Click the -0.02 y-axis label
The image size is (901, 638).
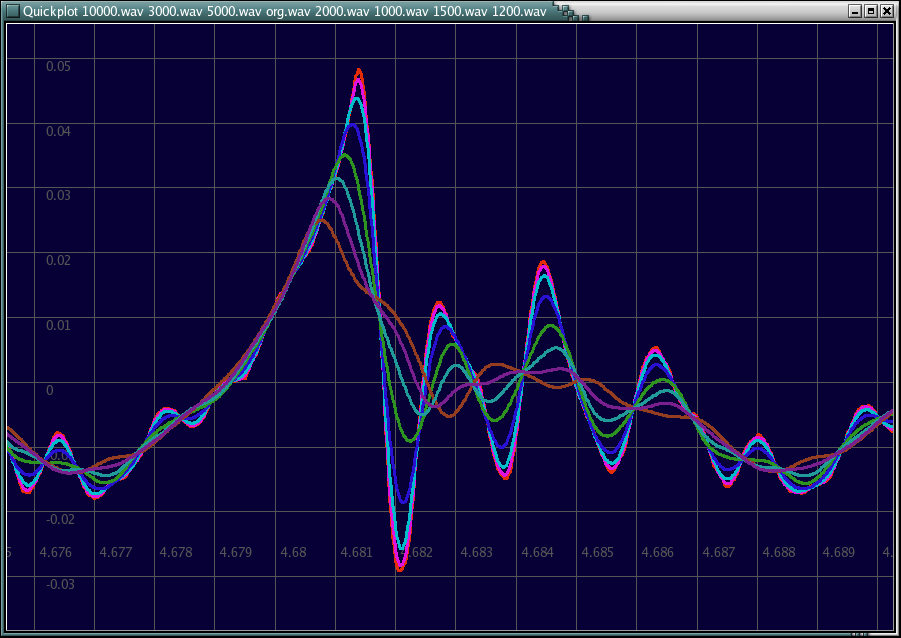60,519
